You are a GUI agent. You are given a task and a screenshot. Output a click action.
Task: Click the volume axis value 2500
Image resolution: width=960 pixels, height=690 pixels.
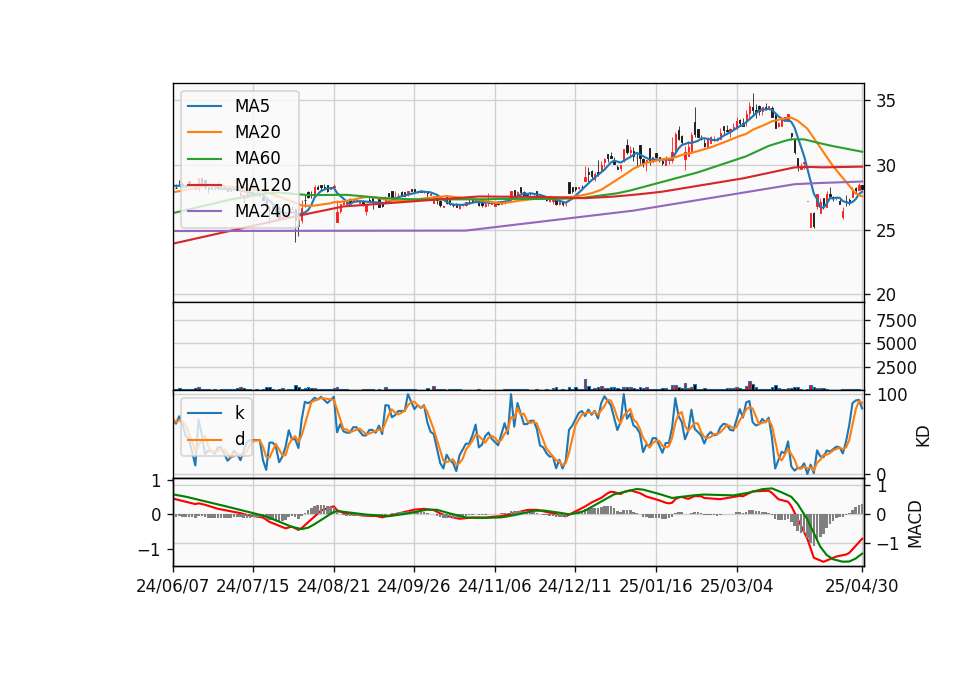[896, 368]
